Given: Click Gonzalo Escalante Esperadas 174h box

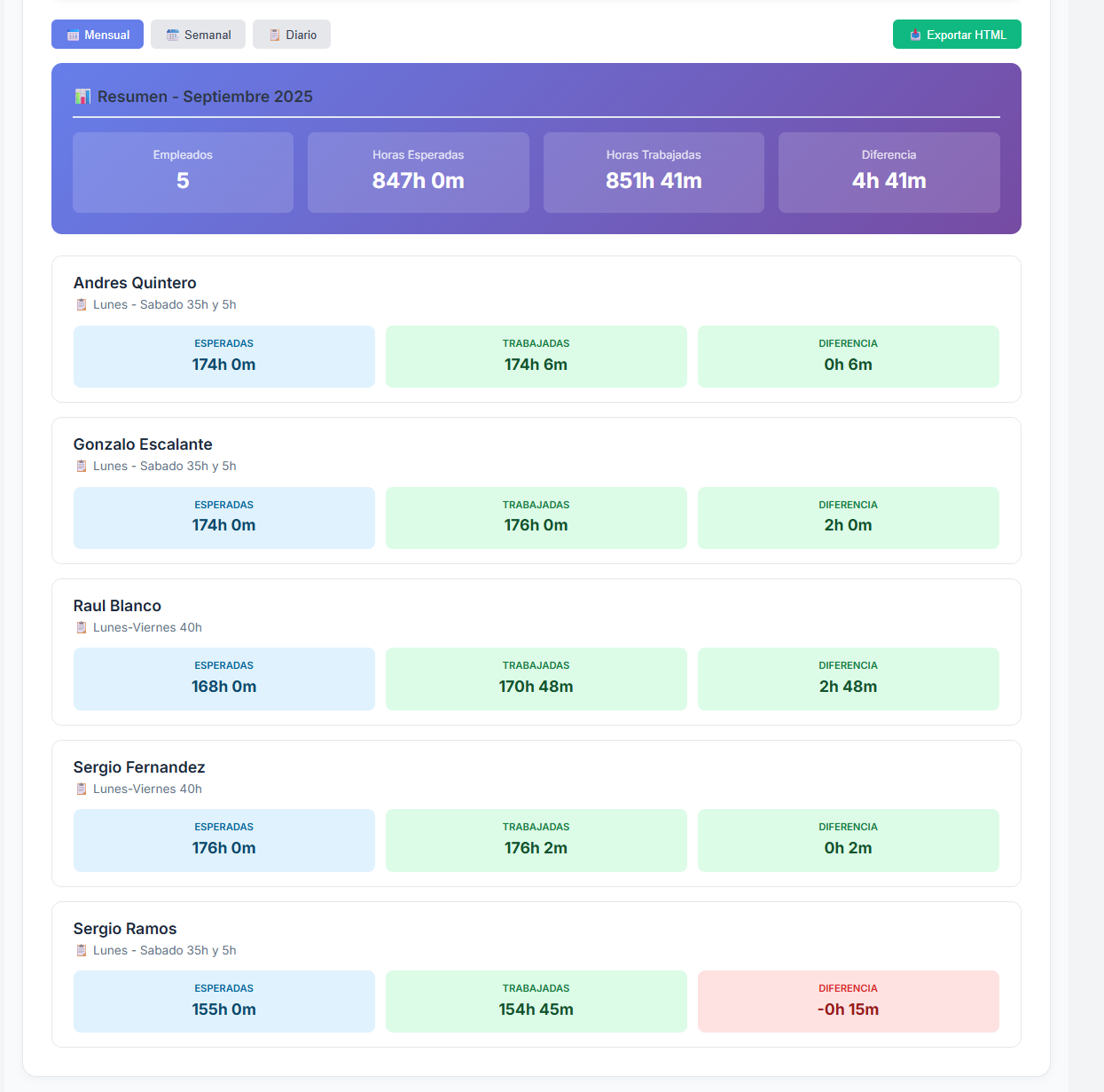Looking at the screenshot, I should point(223,517).
